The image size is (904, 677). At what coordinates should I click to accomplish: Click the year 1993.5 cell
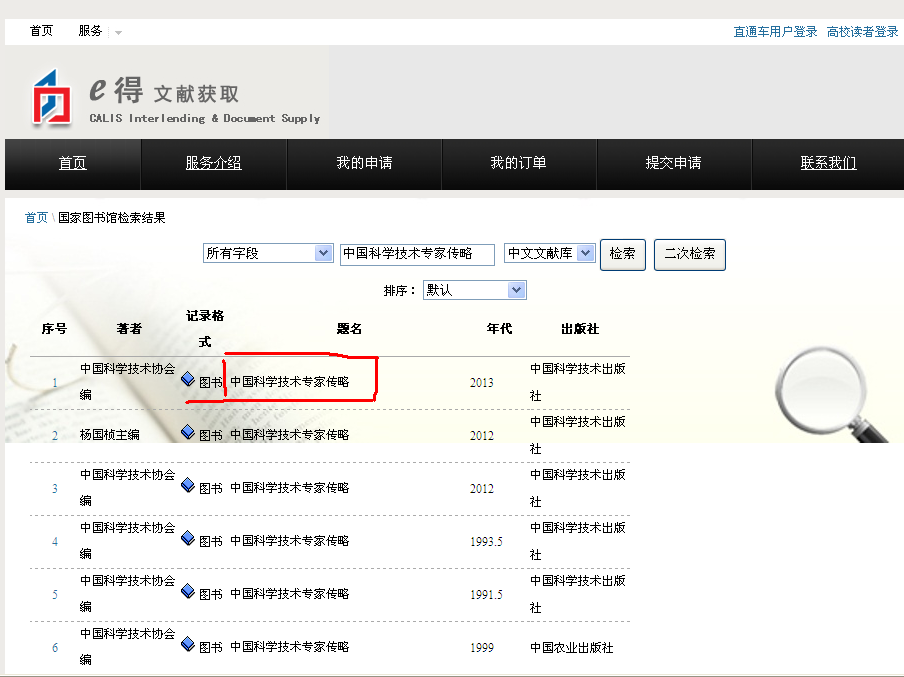[x=486, y=542]
